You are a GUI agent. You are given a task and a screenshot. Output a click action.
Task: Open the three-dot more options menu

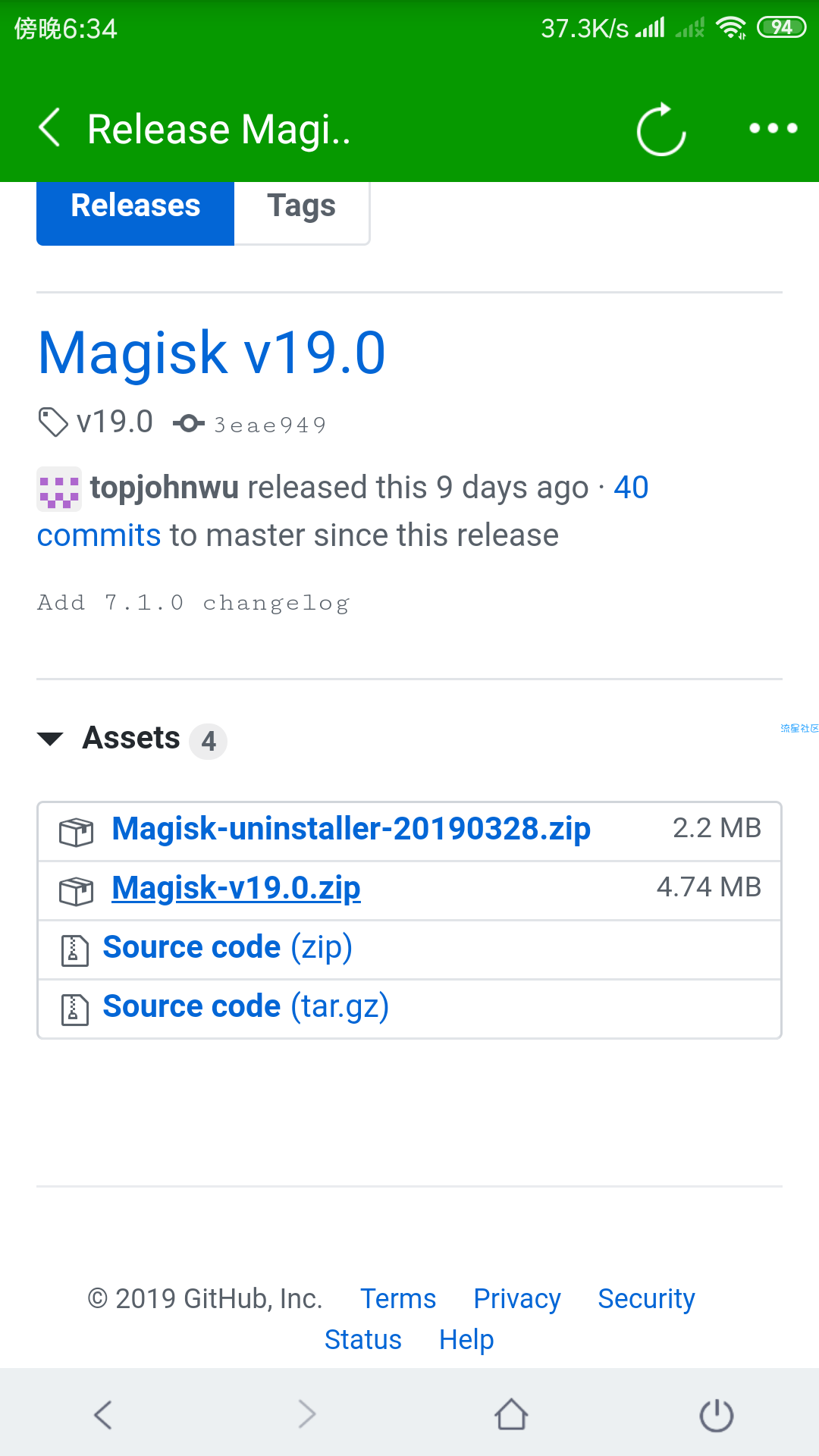coord(773,128)
